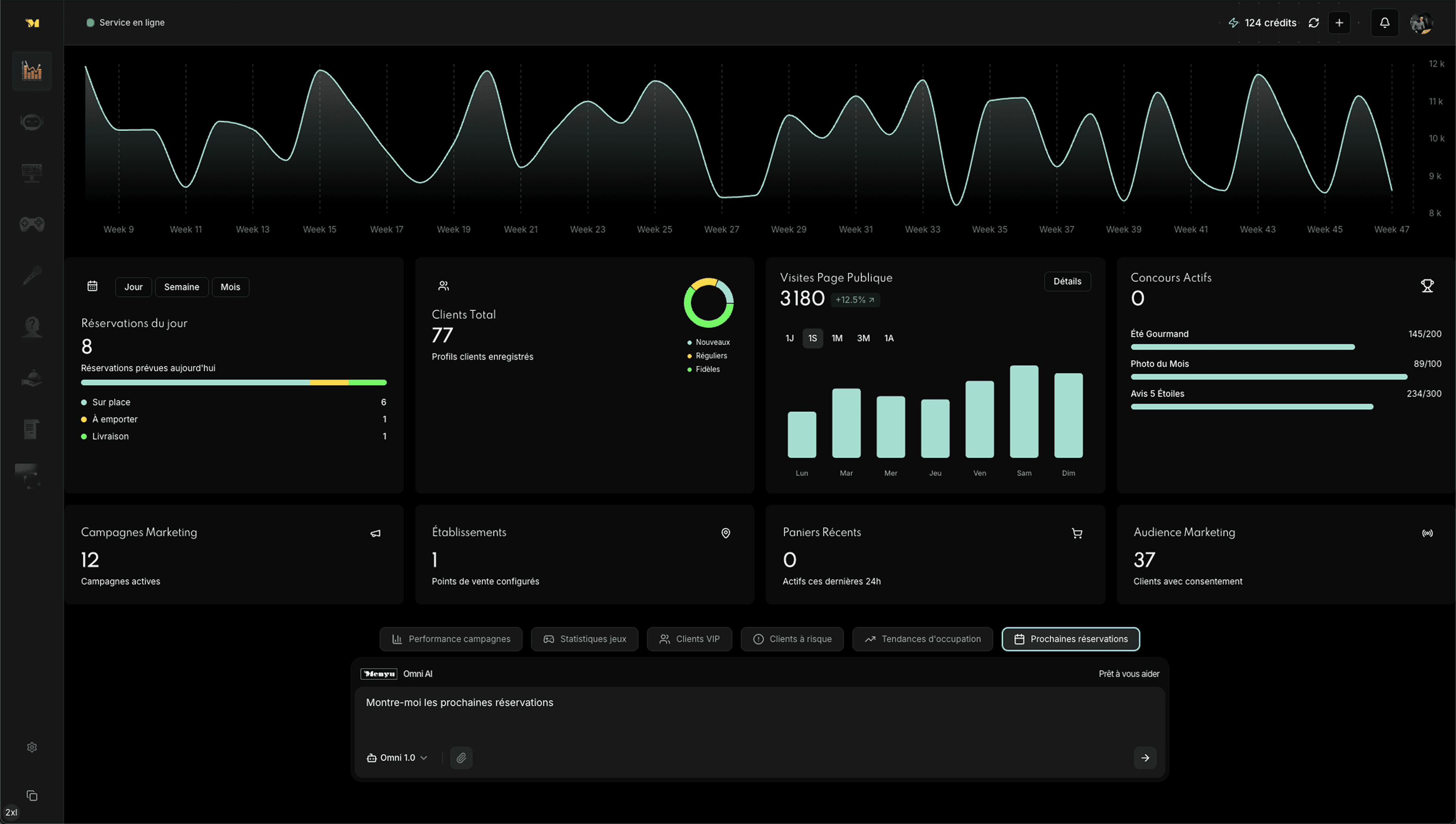
Task: Click the serving cloche icon in the sidebar
Action: pyautogui.click(x=32, y=377)
